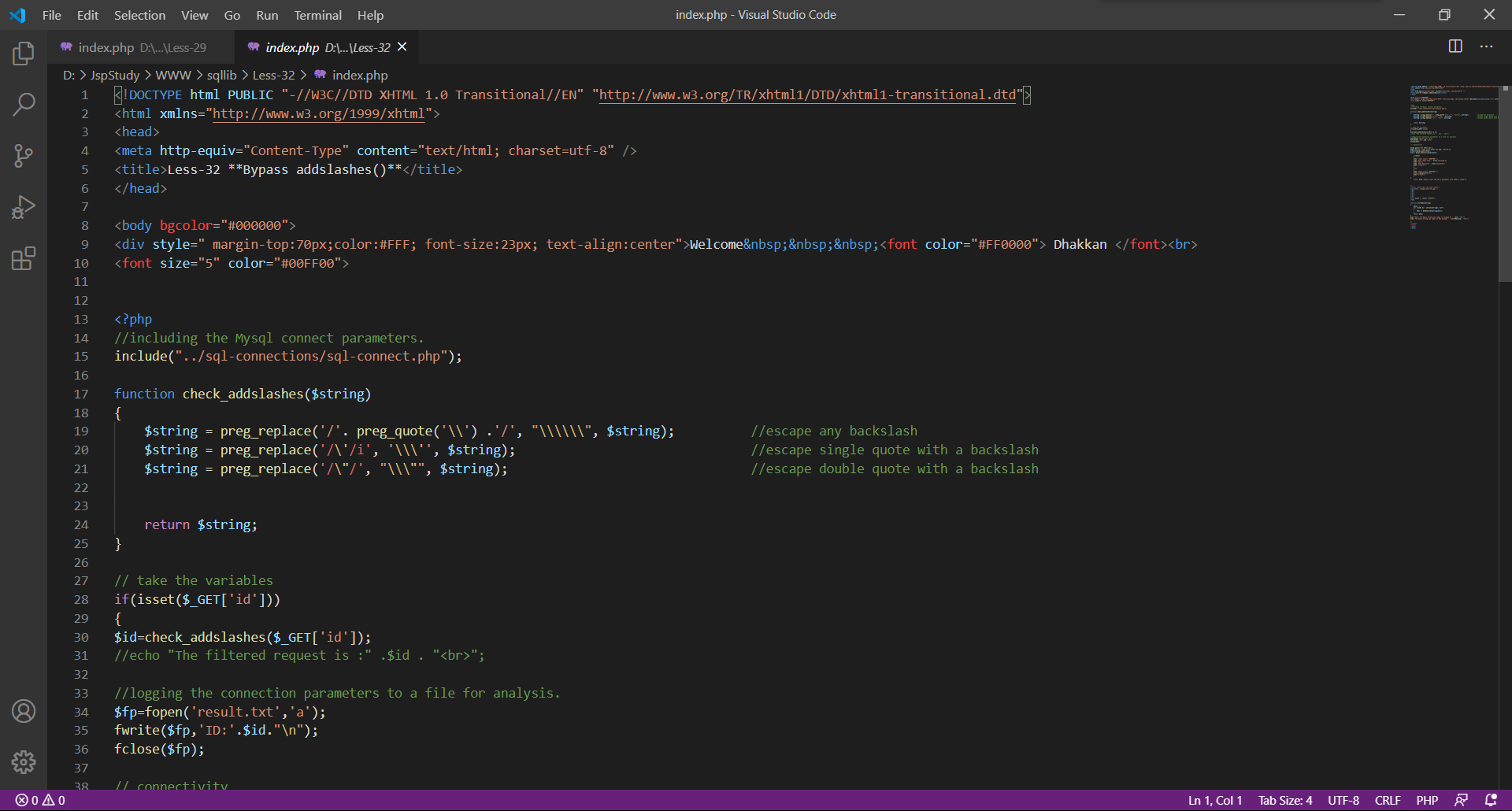Select PHP language mode in status bar
This screenshot has height=811, width=1512.
[x=1427, y=800]
